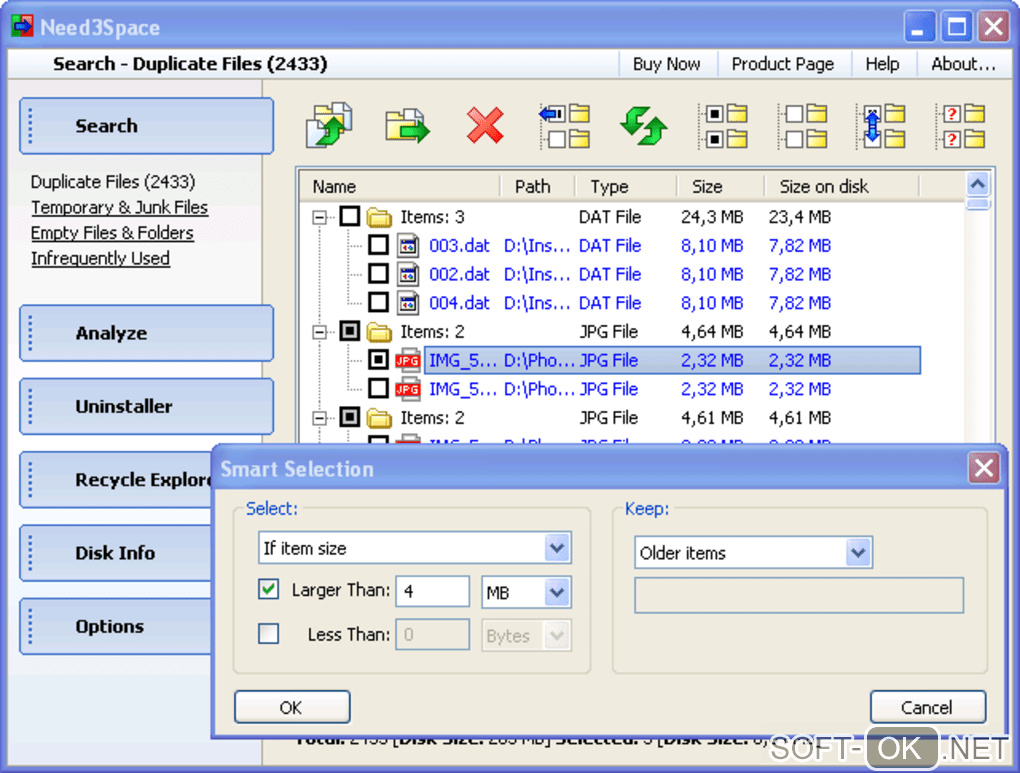Click the smart selection arrow icon
1020x773 pixels.
pos(564,126)
